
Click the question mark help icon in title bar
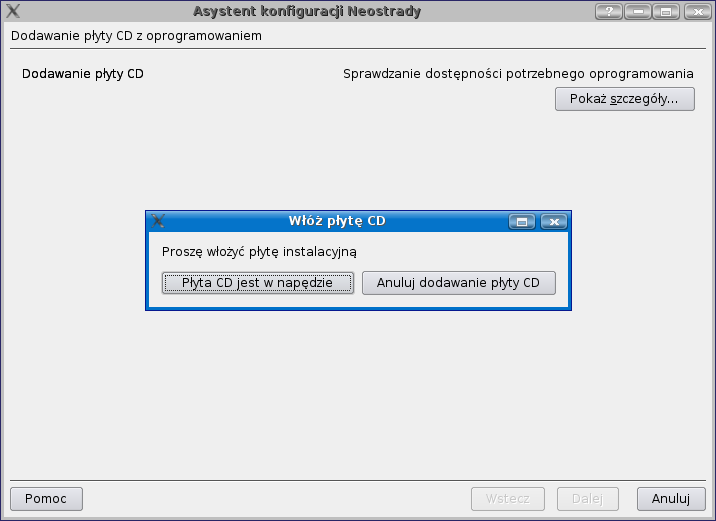tap(608, 12)
